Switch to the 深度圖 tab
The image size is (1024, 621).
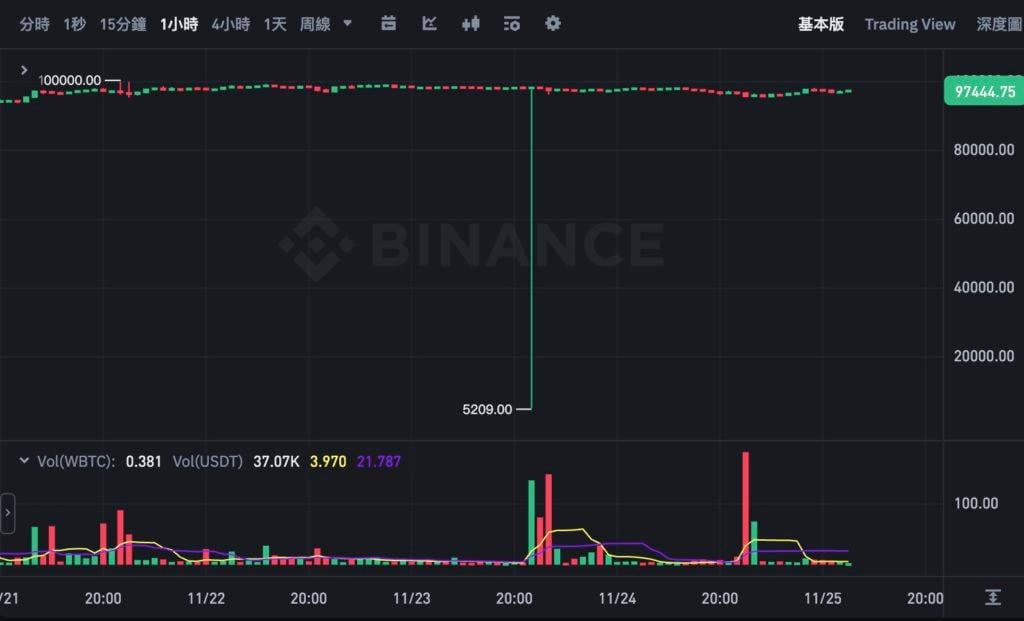(x=998, y=24)
